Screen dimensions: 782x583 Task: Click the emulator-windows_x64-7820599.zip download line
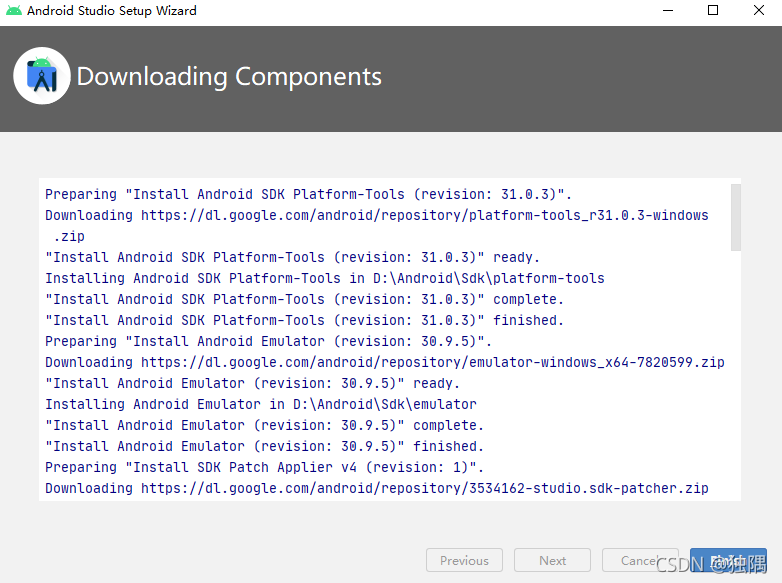pos(385,362)
